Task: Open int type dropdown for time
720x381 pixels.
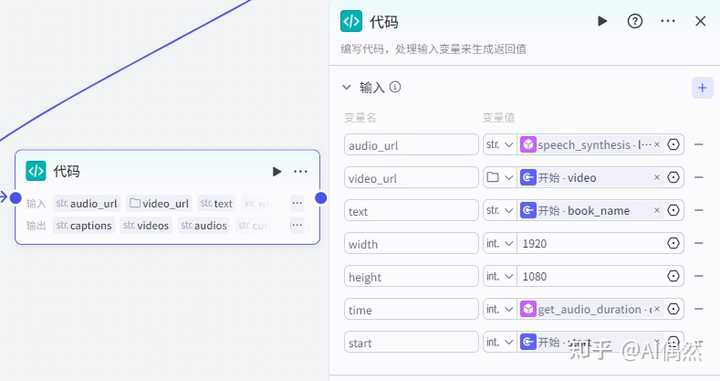Action: tap(500, 309)
